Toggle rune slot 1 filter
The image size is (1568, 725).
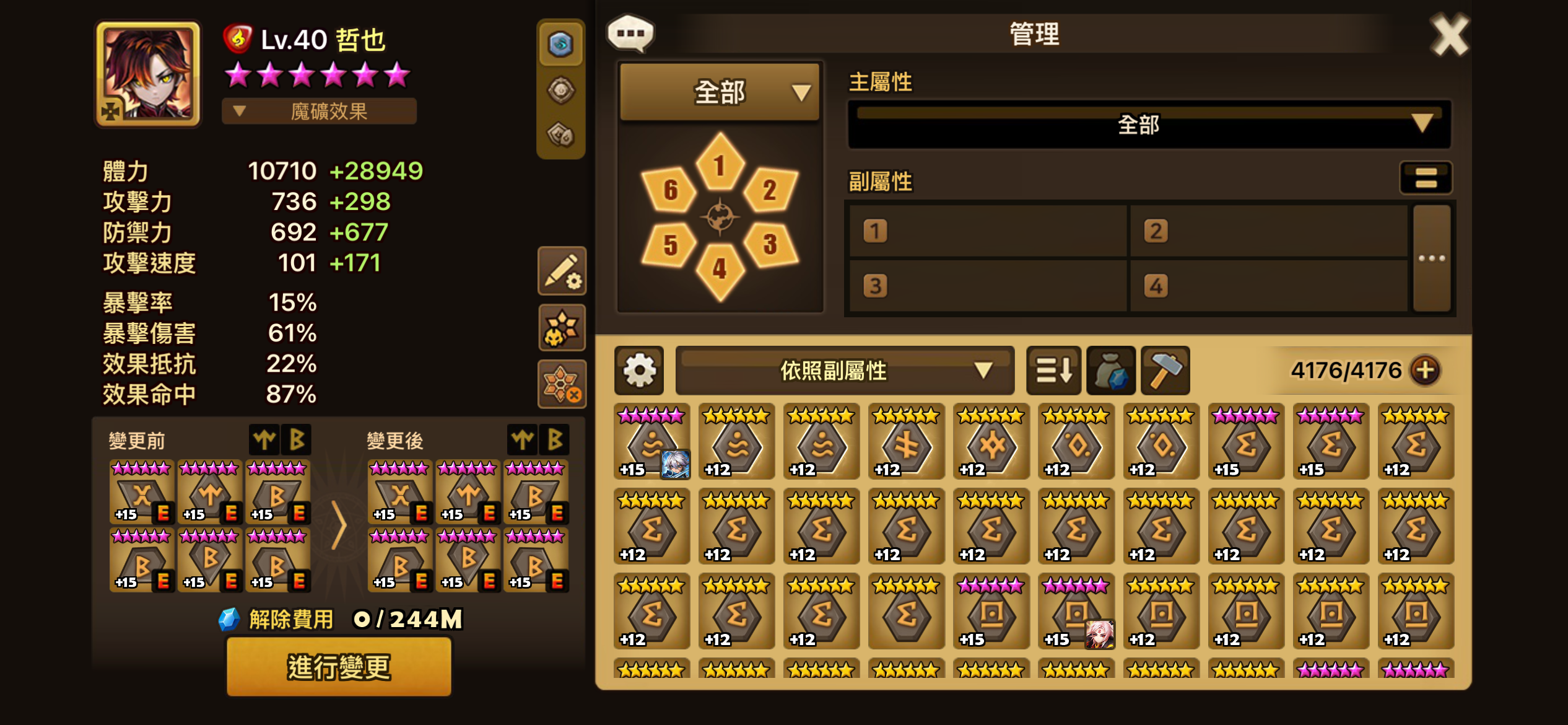pos(719,164)
